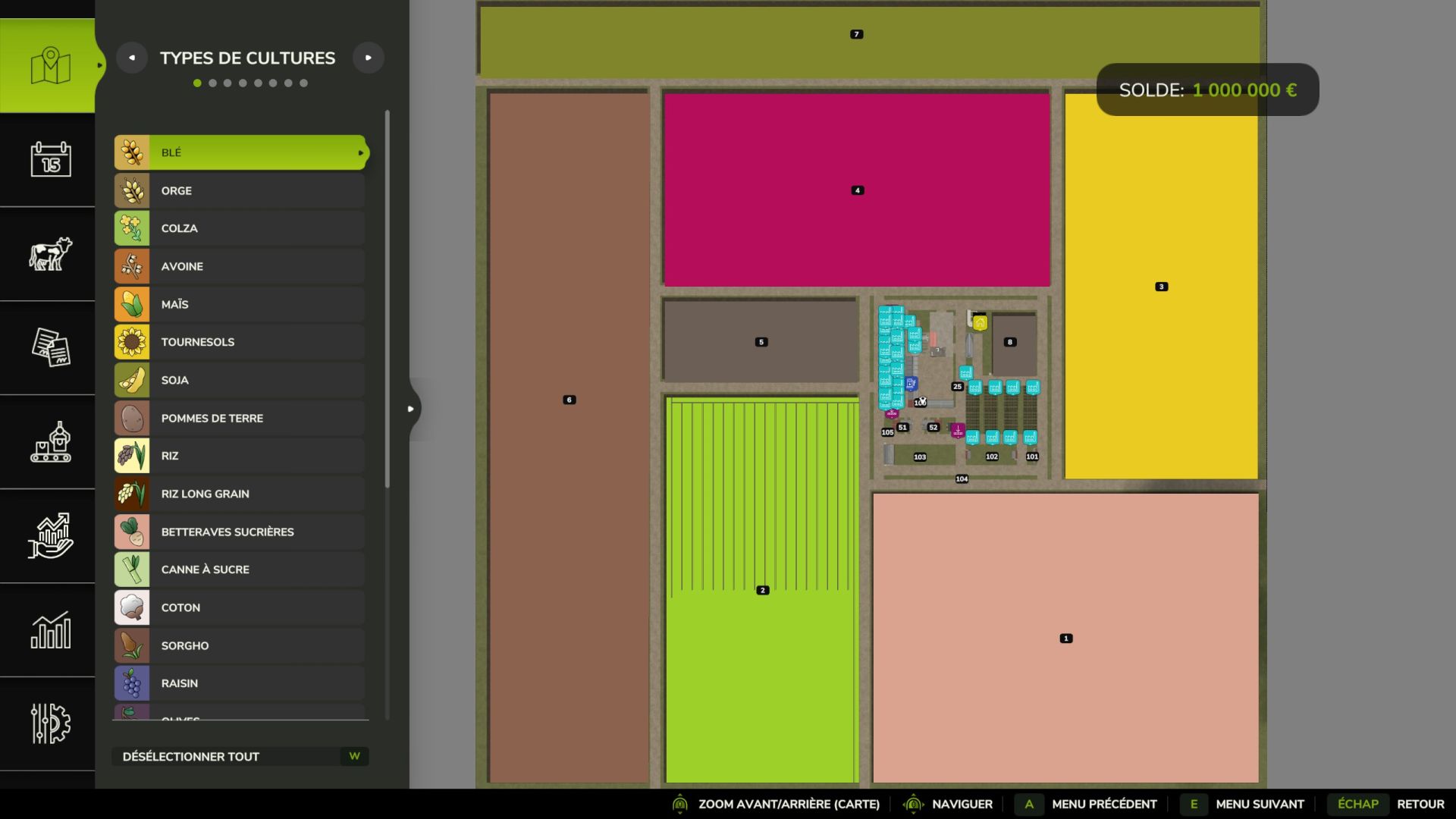This screenshot has width=1456, height=819.
Task: Go to next map filter page arrow
Action: point(369,58)
